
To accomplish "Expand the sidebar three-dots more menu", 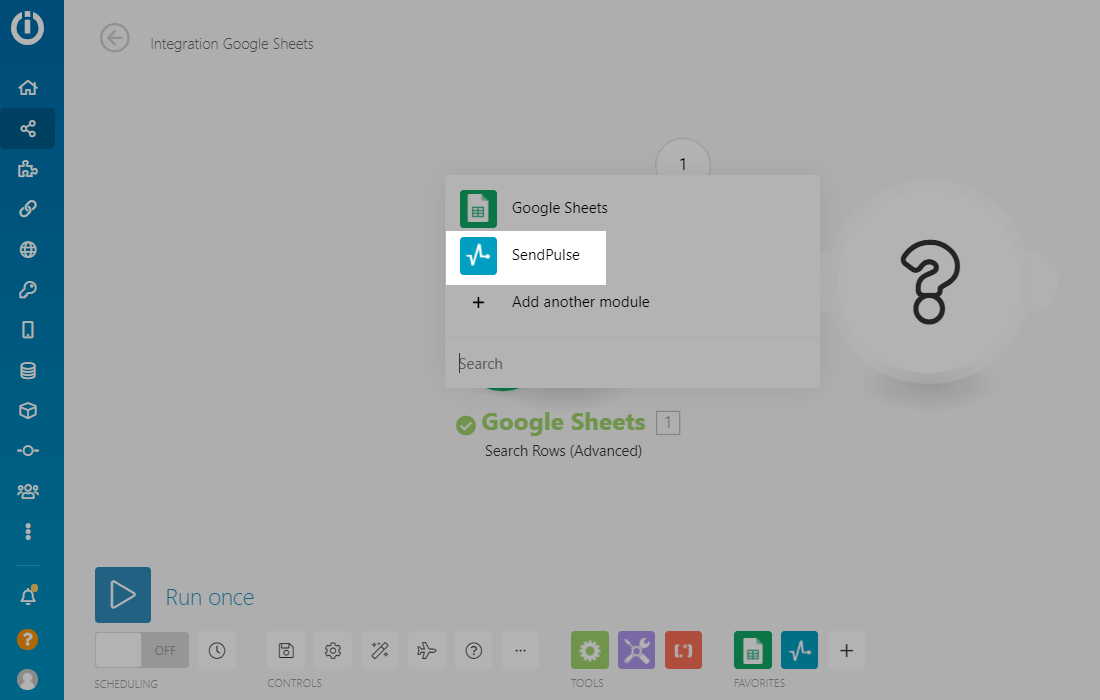I will [x=28, y=530].
